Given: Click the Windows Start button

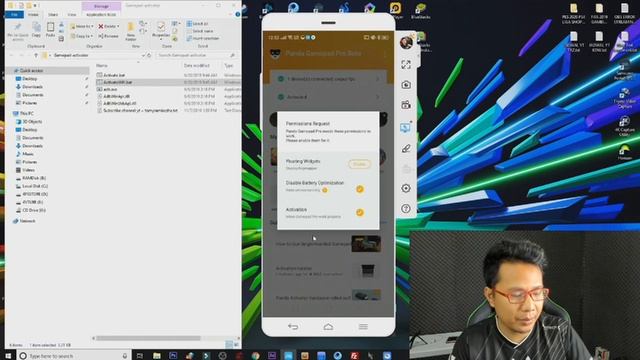Looking at the screenshot, I should click(8, 356).
